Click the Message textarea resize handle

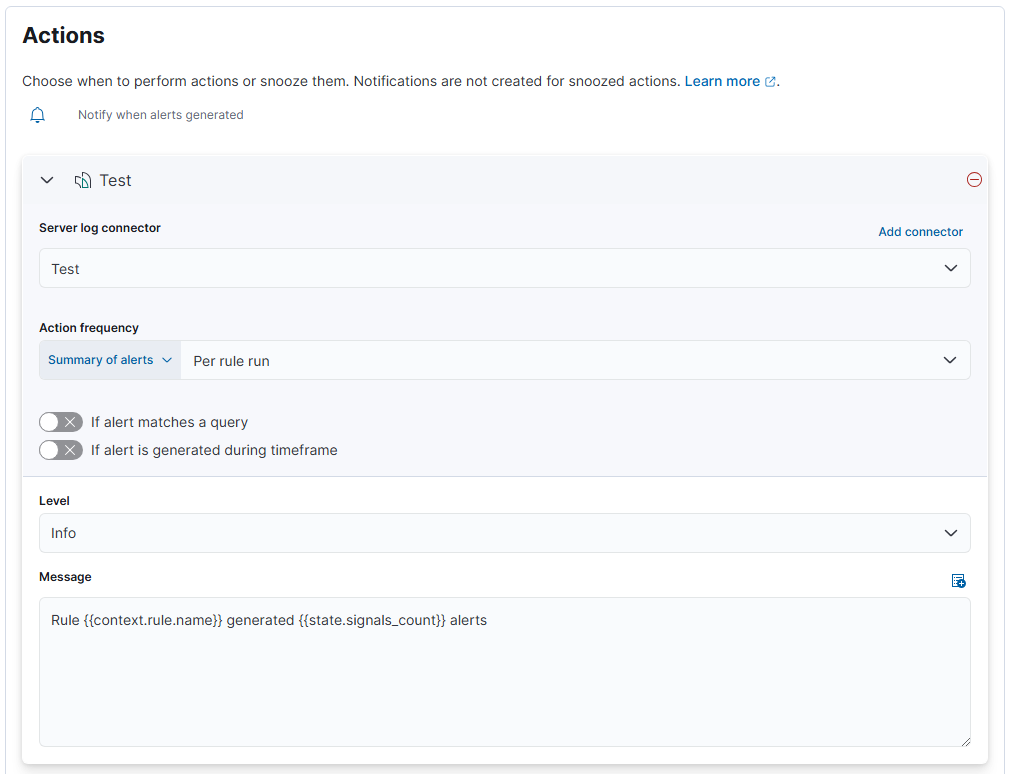pos(964,740)
